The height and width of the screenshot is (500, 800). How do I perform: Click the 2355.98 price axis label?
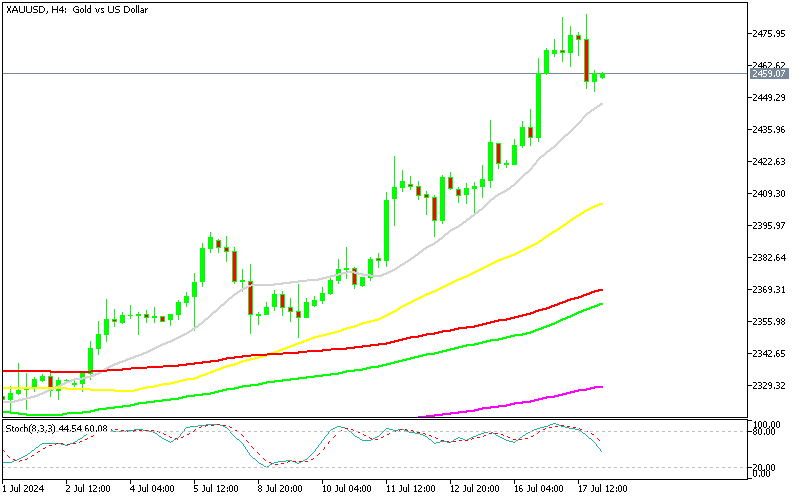click(768, 321)
